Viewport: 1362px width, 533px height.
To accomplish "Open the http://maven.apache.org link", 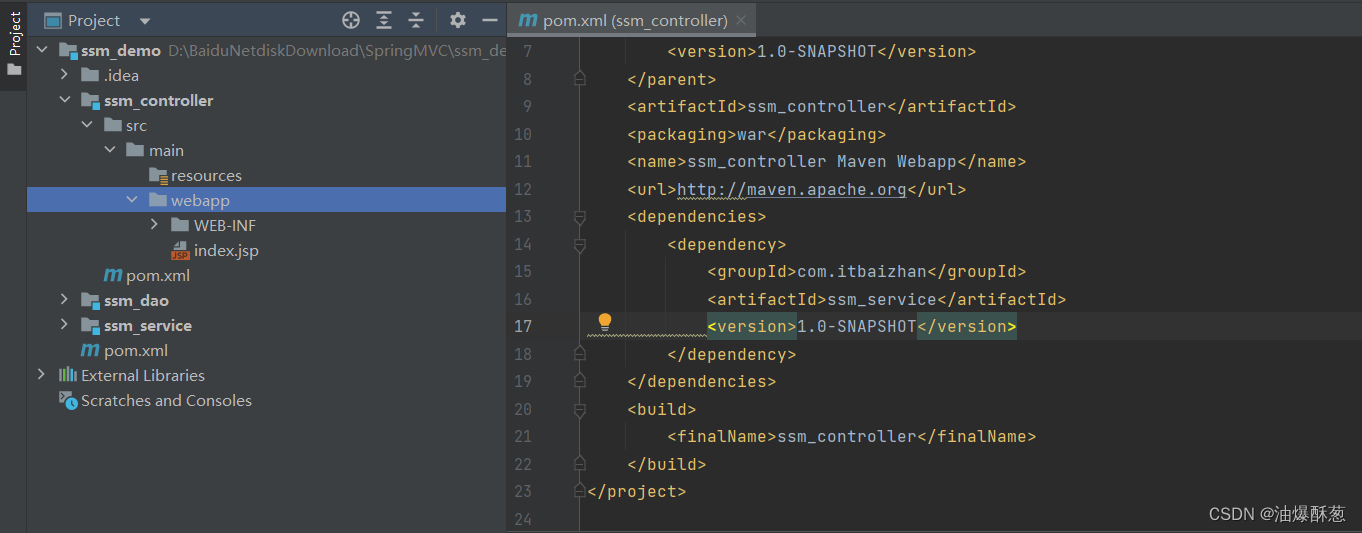I will pyautogui.click(x=792, y=189).
